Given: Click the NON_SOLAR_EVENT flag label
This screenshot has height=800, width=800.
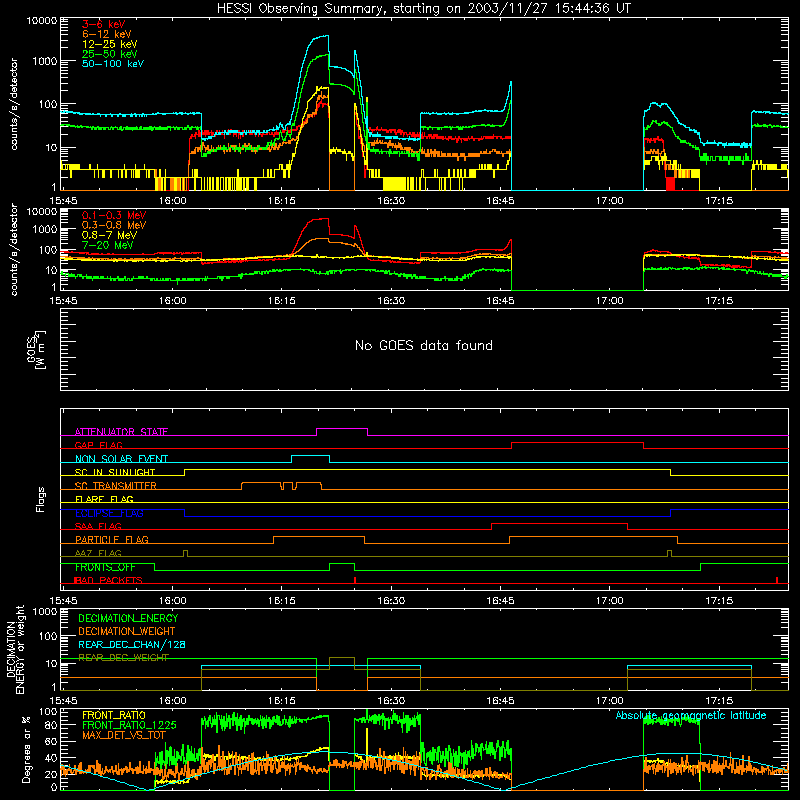Looking at the screenshot, I should coord(121,459).
